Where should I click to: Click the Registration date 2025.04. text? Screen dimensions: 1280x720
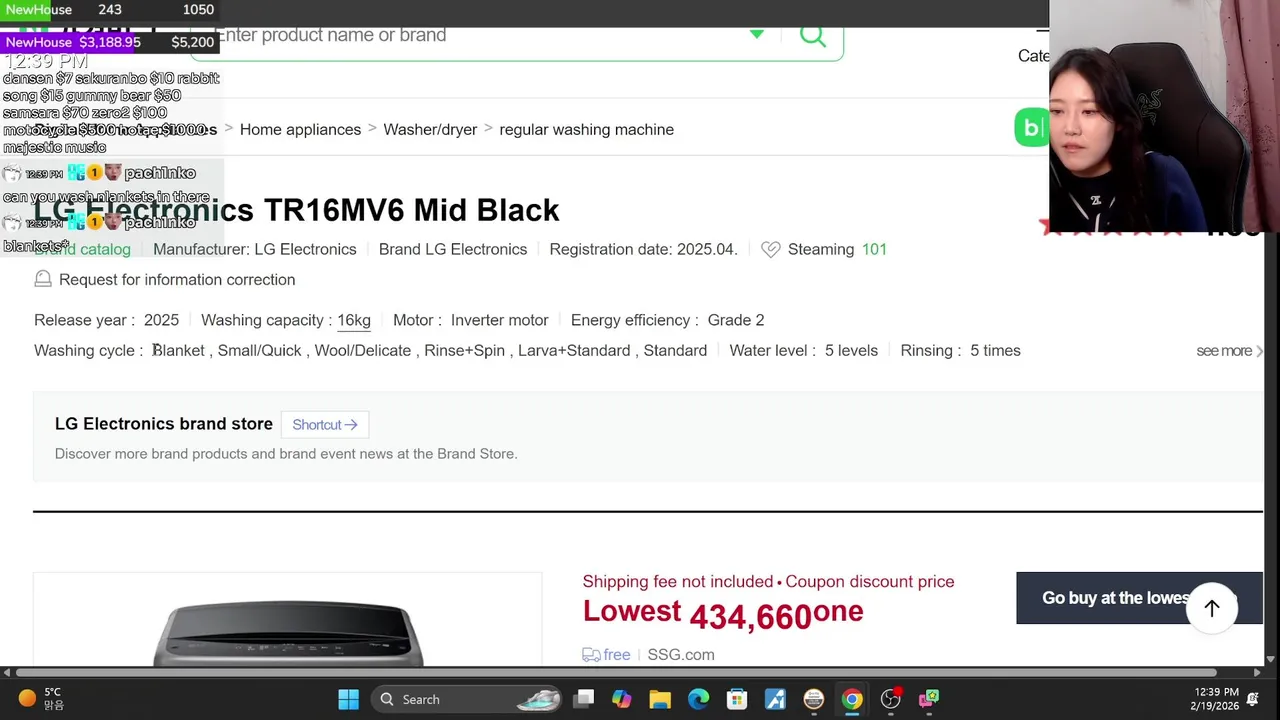(643, 249)
